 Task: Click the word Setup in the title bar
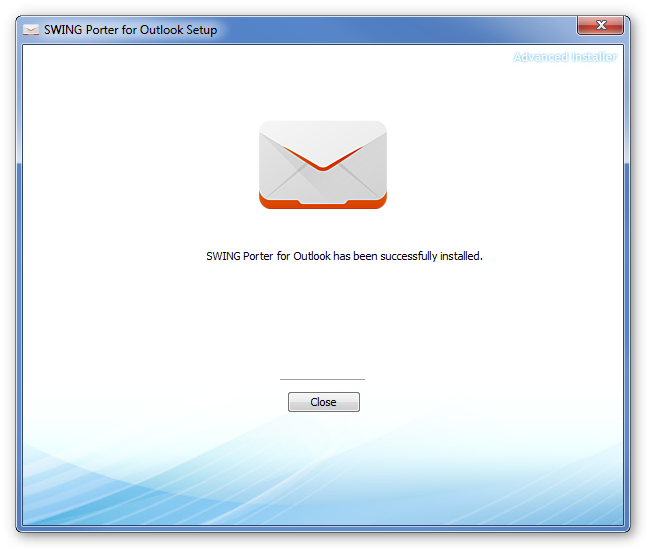click(x=201, y=30)
